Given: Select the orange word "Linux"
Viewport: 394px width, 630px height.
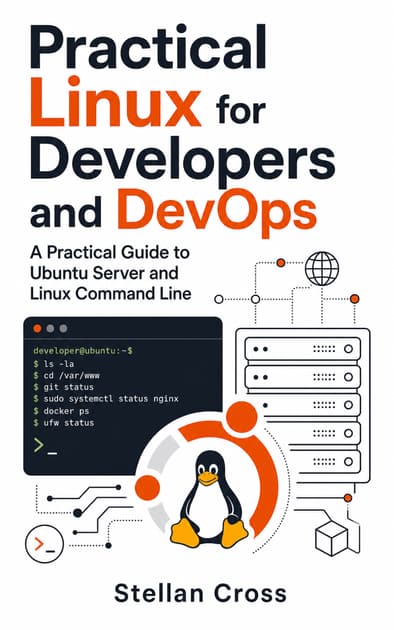Looking at the screenshot, I should 115,102.
